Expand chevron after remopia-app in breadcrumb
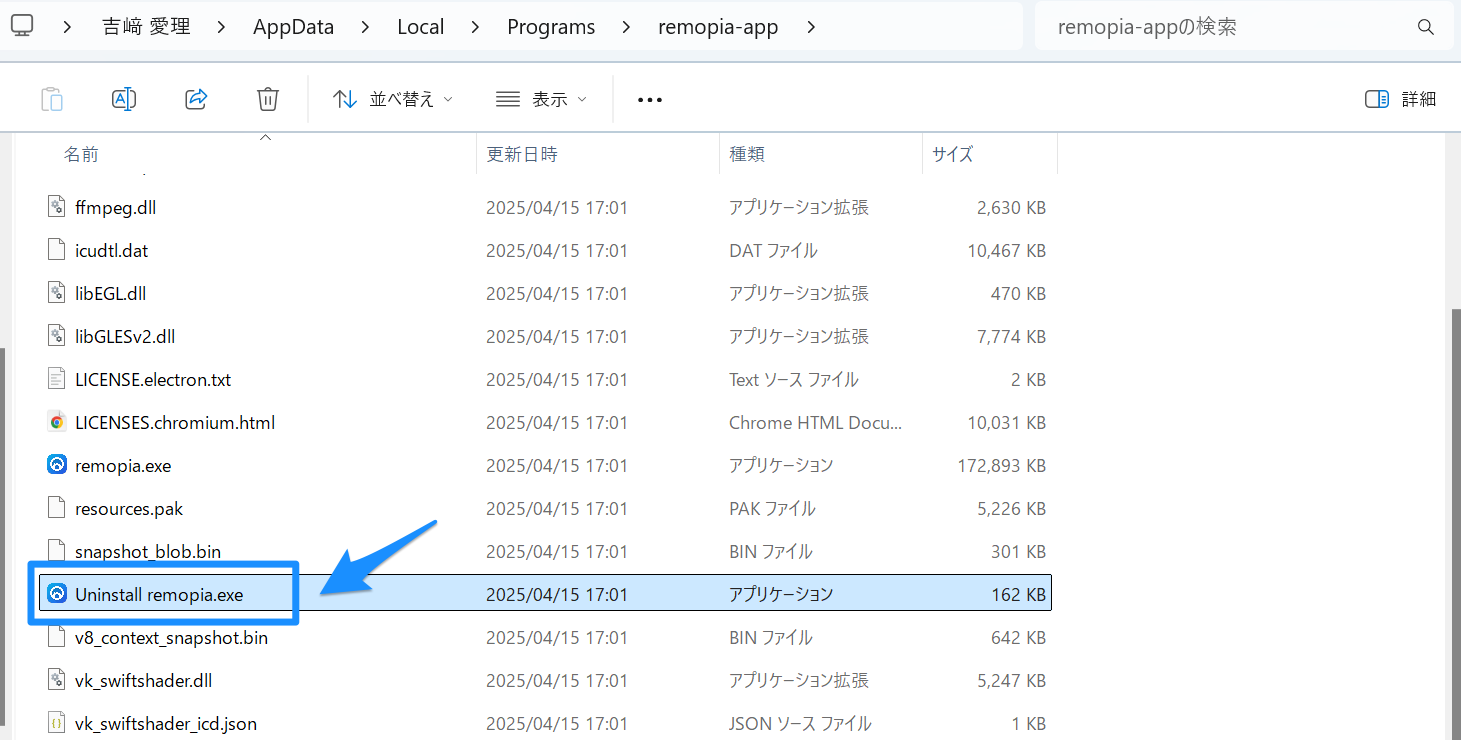The width and height of the screenshot is (1461, 740). pos(811,27)
